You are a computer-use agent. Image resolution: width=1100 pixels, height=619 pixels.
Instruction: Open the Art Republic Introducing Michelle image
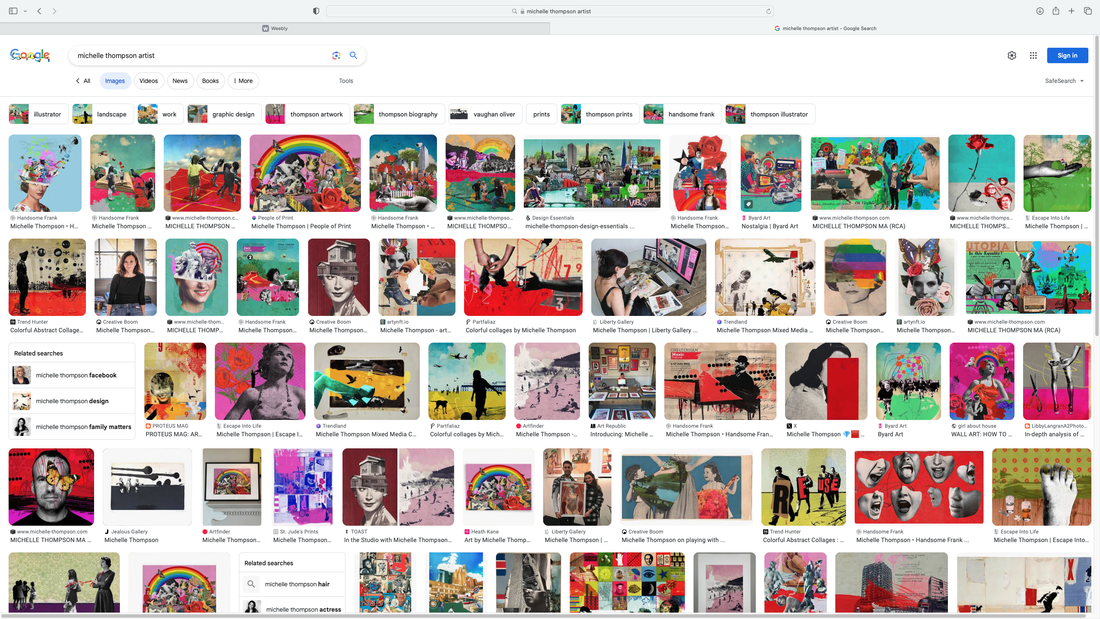pos(622,381)
